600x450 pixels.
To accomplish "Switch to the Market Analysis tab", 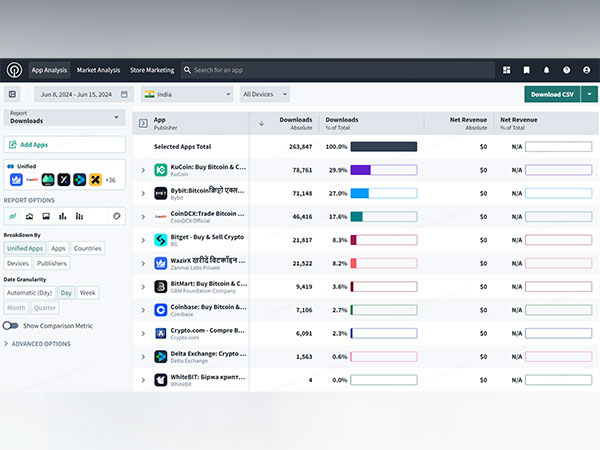I will 98,70.
